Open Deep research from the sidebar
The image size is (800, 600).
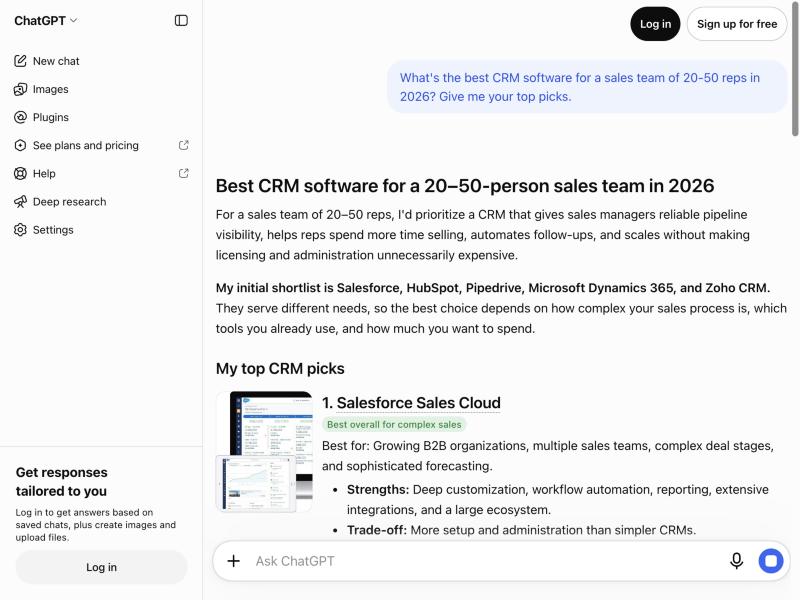pyautogui.click(x=69, y=202)
